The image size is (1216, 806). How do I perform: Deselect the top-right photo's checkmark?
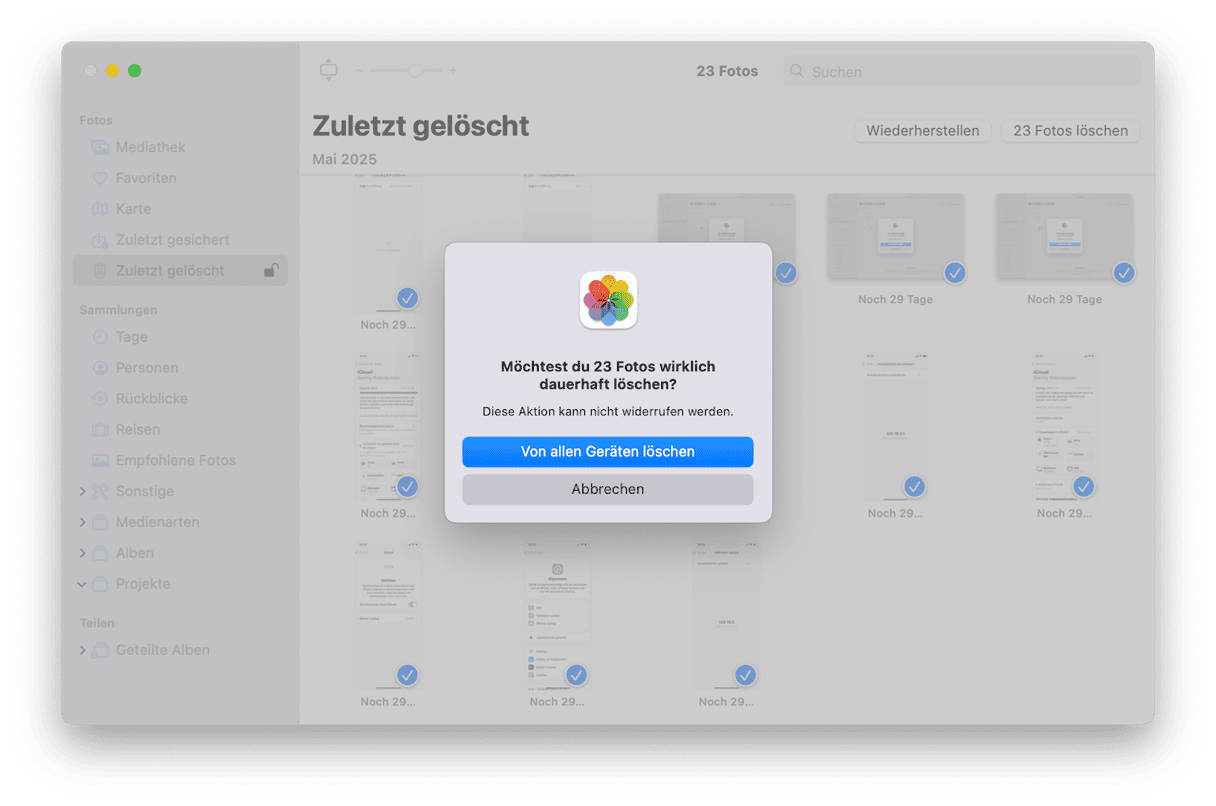tap(1123, 272)
